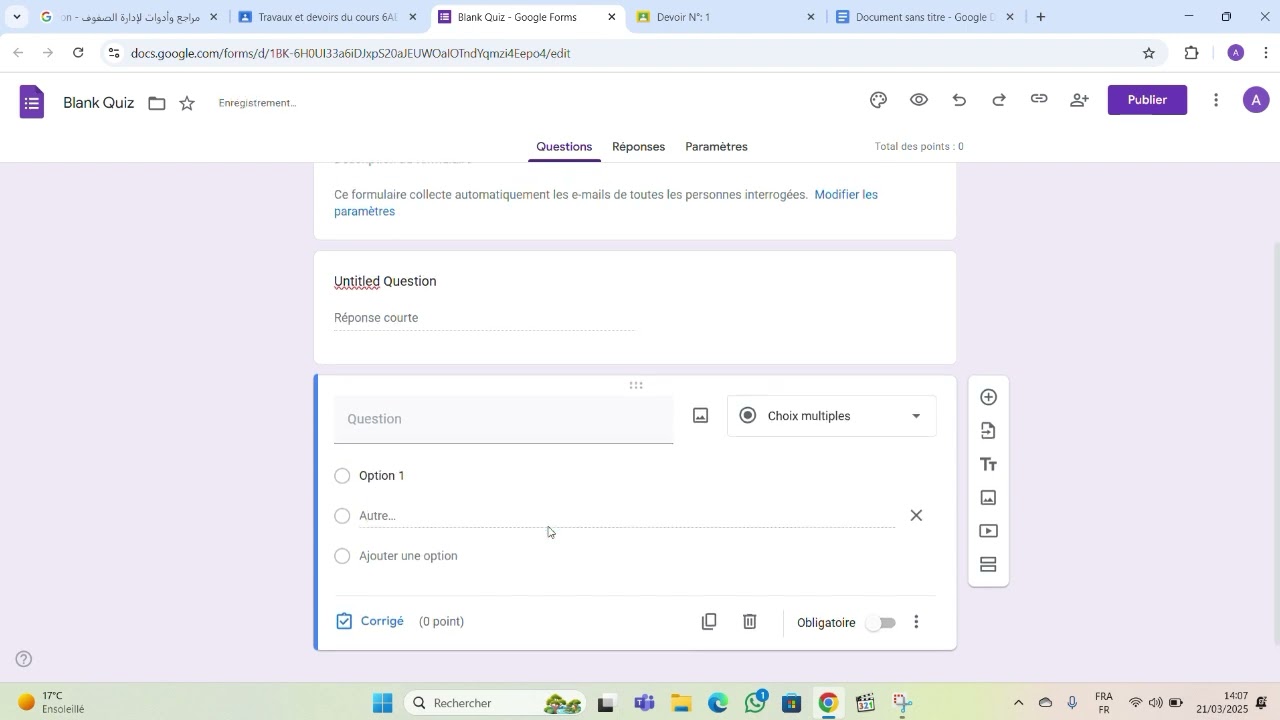
Task: Redo the last action
Action: (x=999, y=100)
